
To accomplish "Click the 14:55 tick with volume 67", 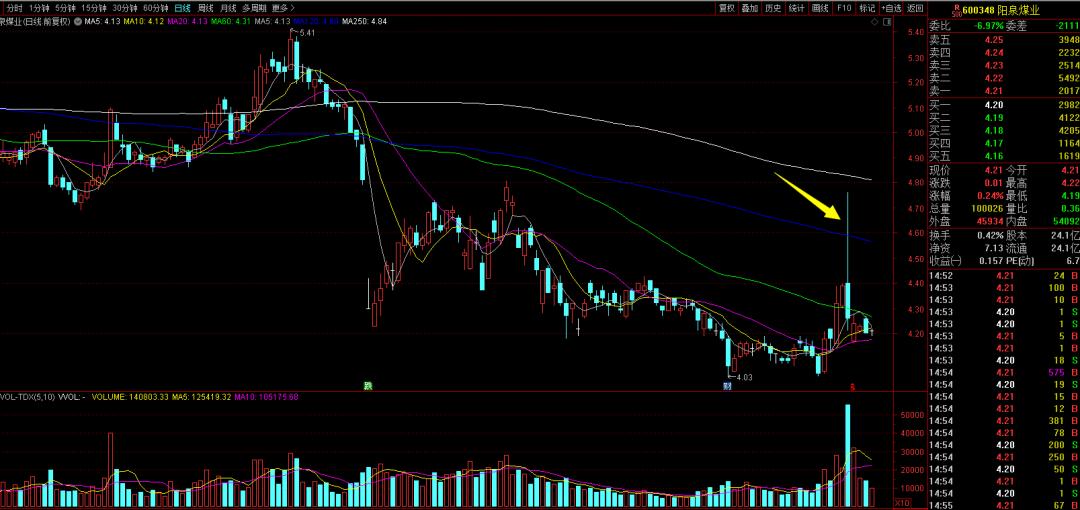I will pyautogui.click(x=1004, y=505).
